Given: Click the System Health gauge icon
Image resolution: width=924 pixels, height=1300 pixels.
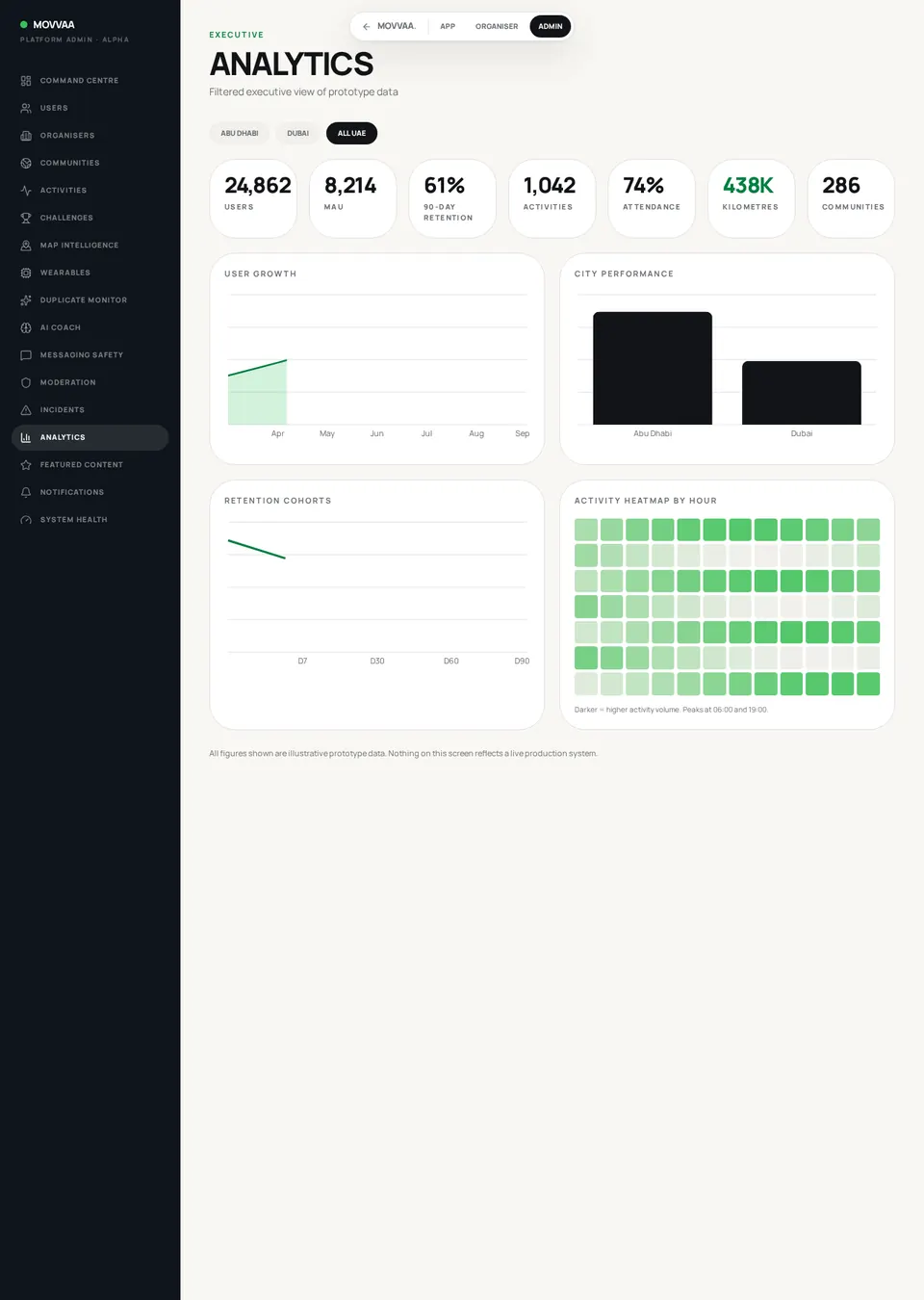Looking at the screenshot, I should click(x=26, y=520).
